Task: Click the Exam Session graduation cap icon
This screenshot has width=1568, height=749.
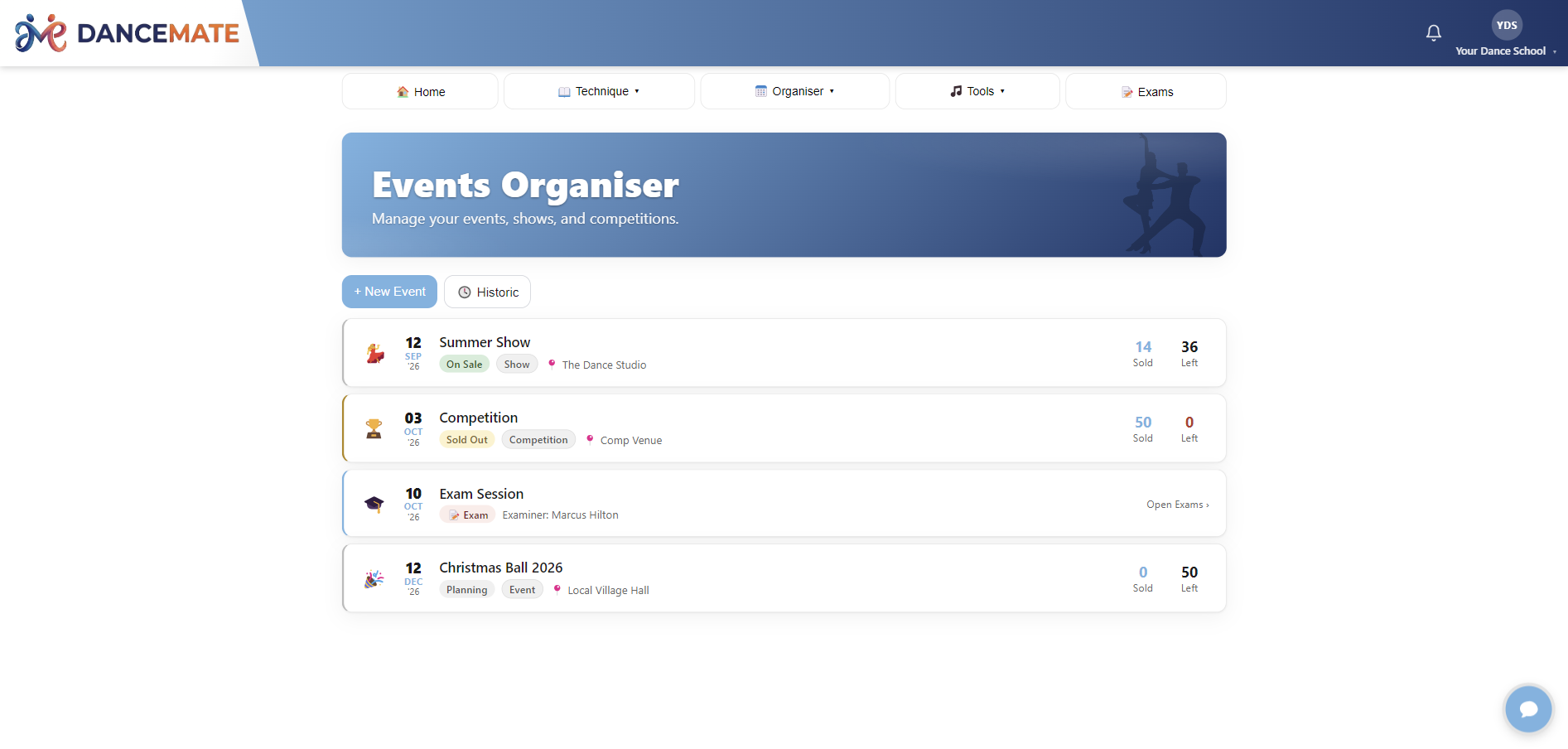Action: coord(374,504)
